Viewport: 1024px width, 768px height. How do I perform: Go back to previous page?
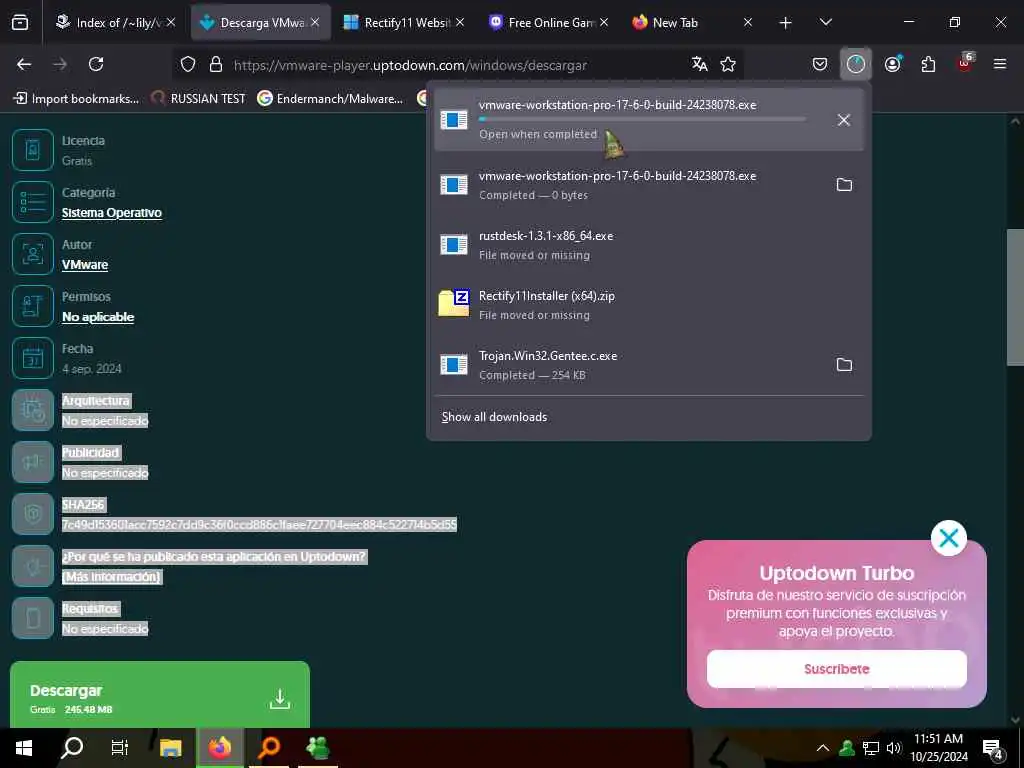click(24, 64)
